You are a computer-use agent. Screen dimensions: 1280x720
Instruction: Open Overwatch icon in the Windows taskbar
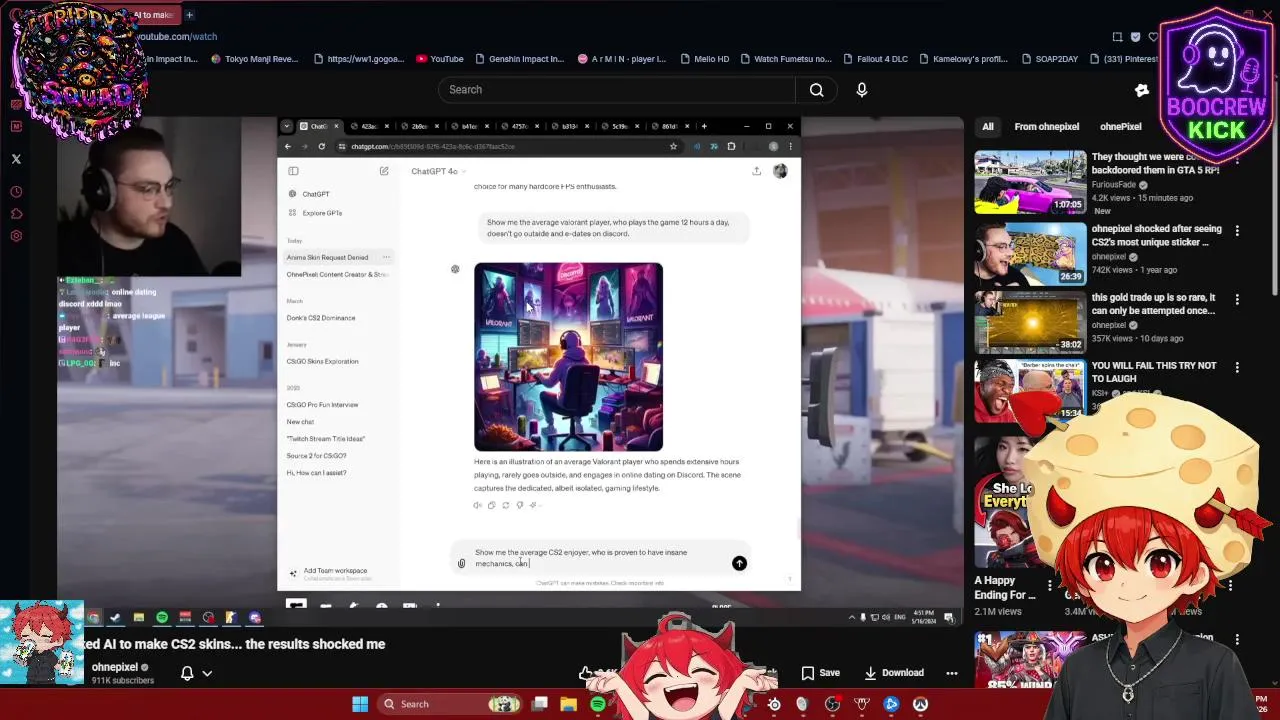920,704
